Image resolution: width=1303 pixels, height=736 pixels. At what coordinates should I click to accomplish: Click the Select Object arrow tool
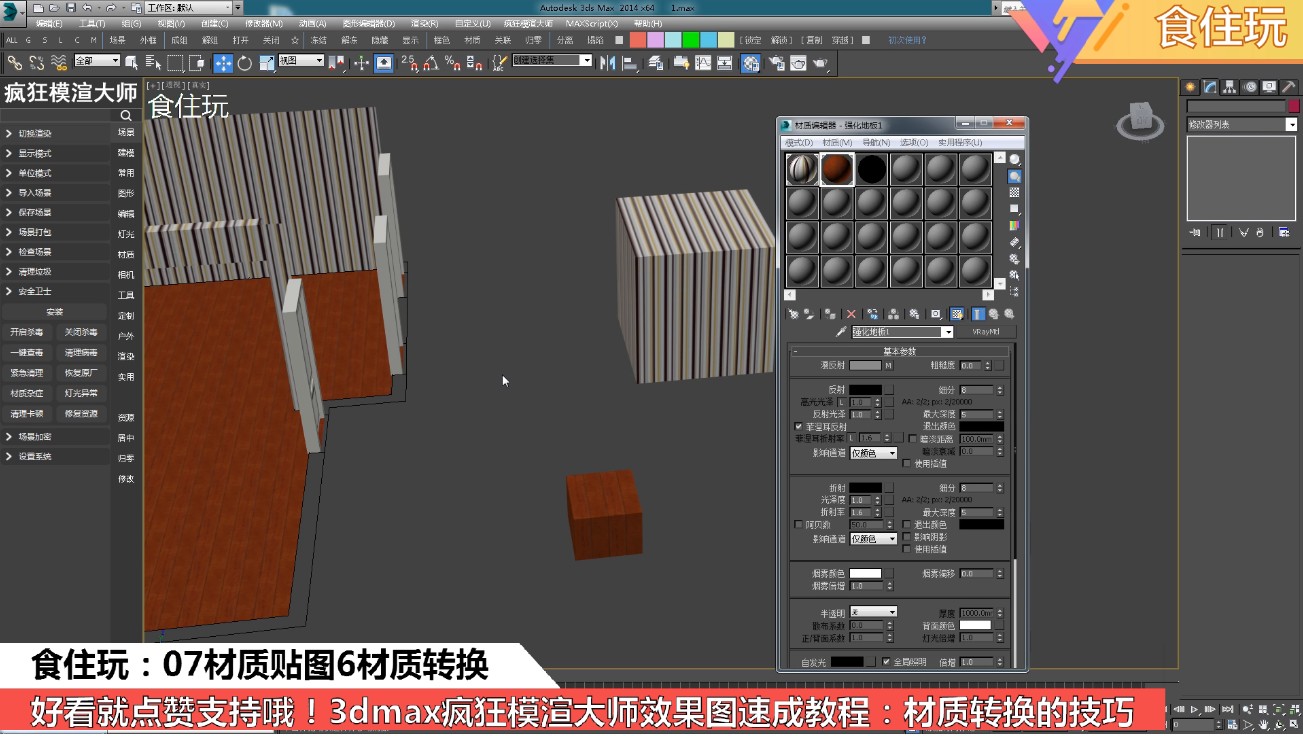(x=131, y=63)
